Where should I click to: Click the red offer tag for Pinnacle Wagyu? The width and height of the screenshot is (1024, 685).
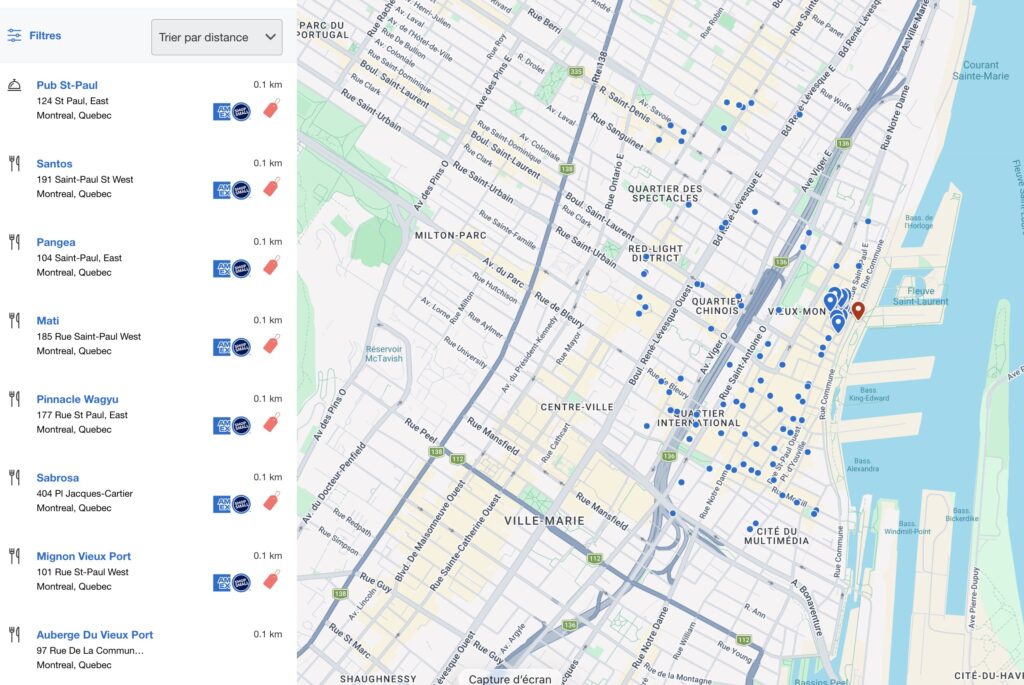271,422
